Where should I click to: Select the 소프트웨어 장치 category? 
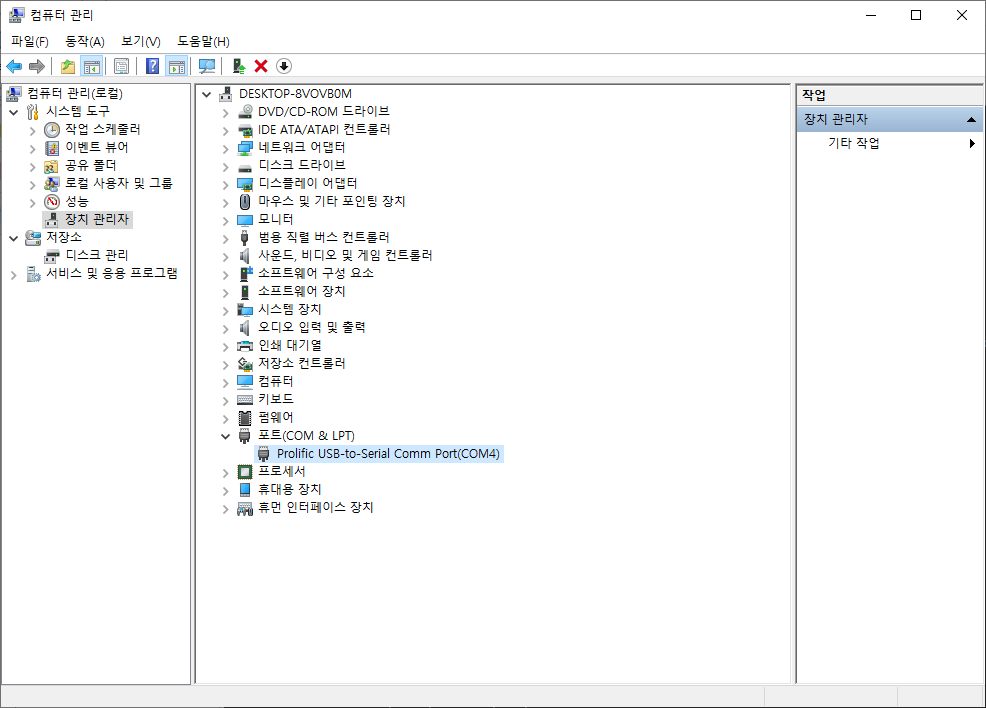301,292
